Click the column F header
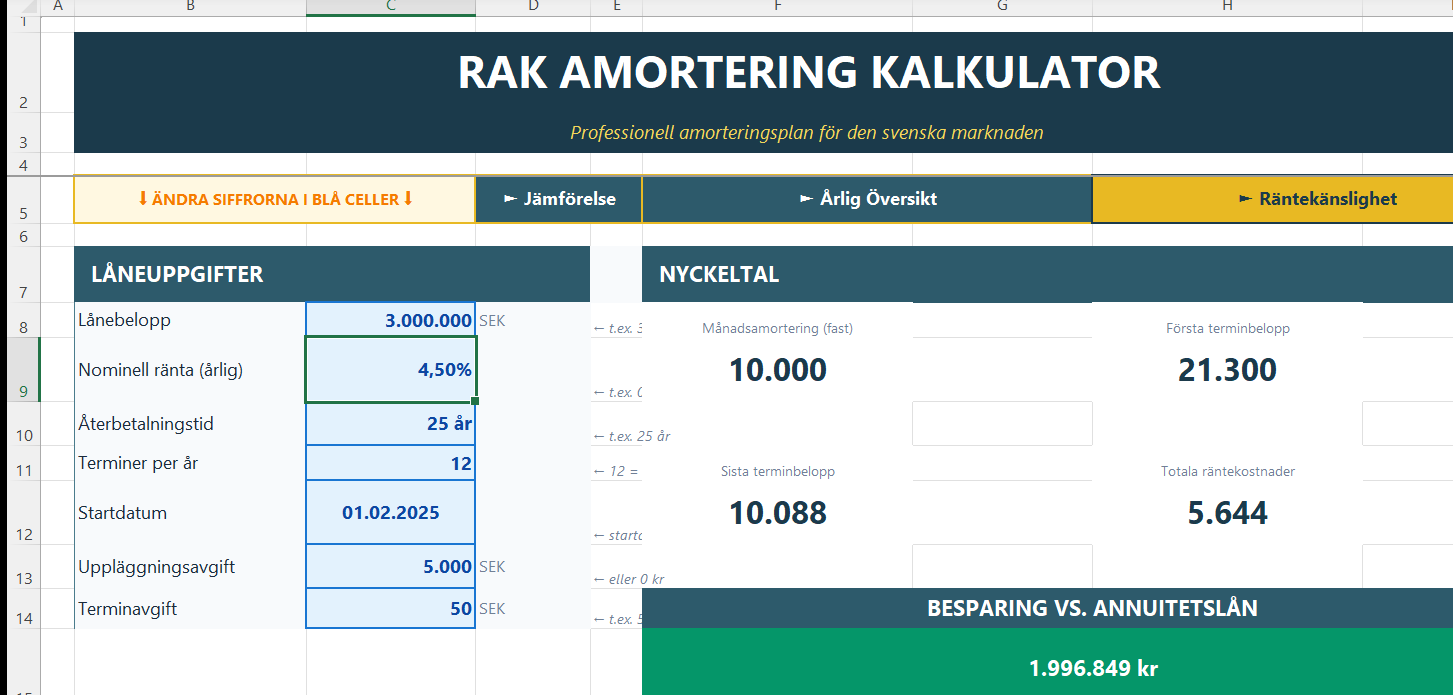 click(777, 7)
